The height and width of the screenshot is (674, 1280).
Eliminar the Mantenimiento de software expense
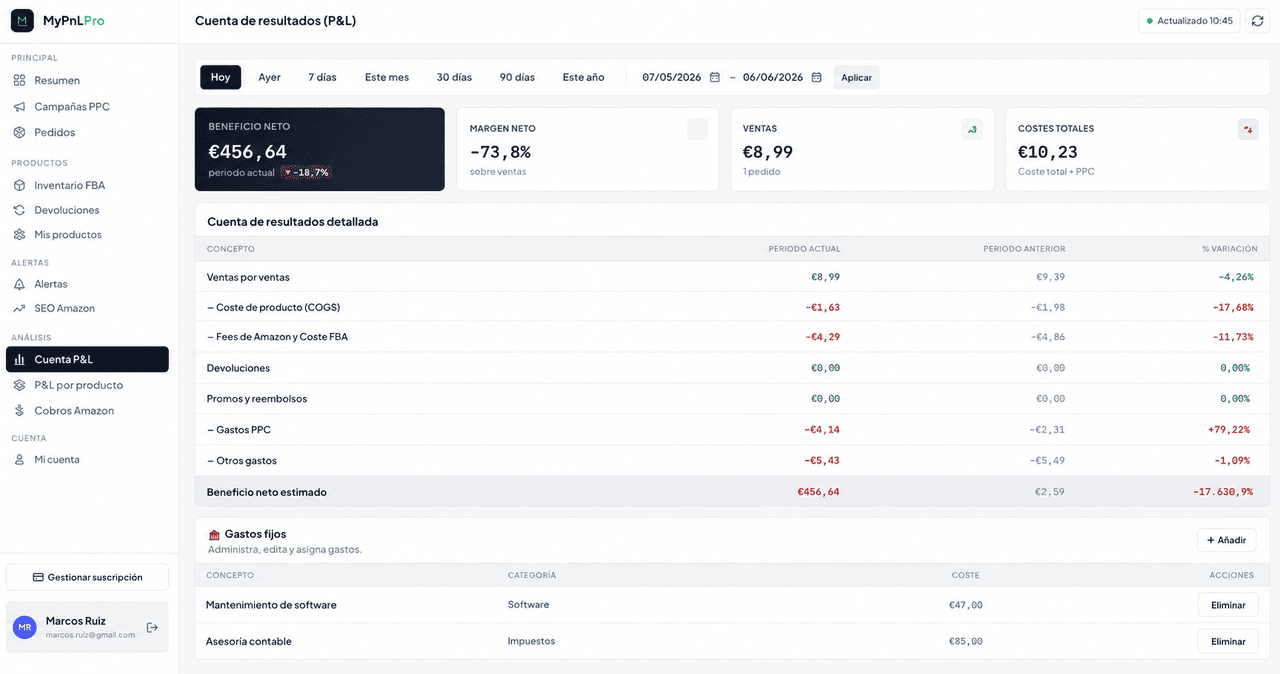point(1228,605)
